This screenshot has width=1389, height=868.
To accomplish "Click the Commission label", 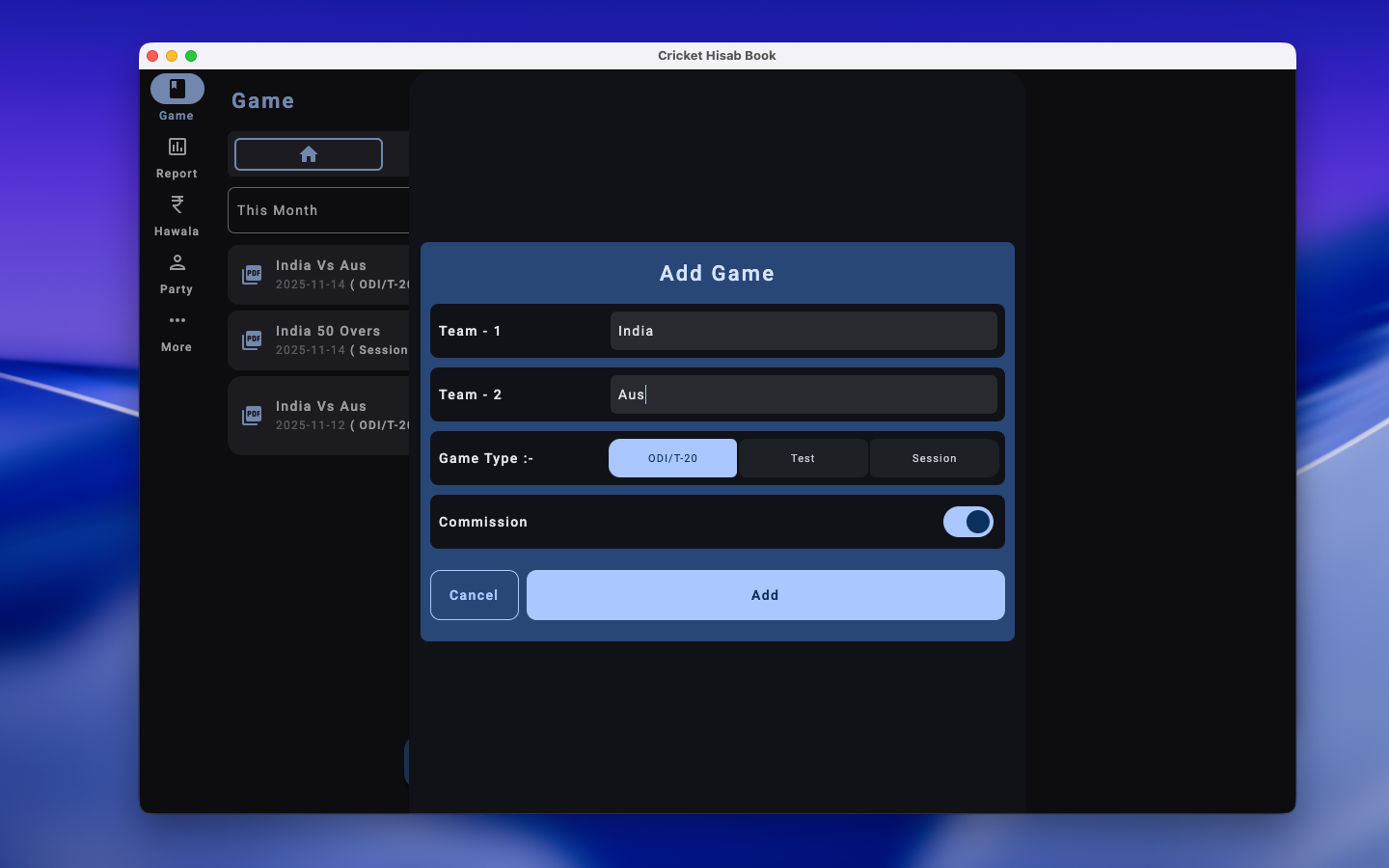I will tap(483, 522).
